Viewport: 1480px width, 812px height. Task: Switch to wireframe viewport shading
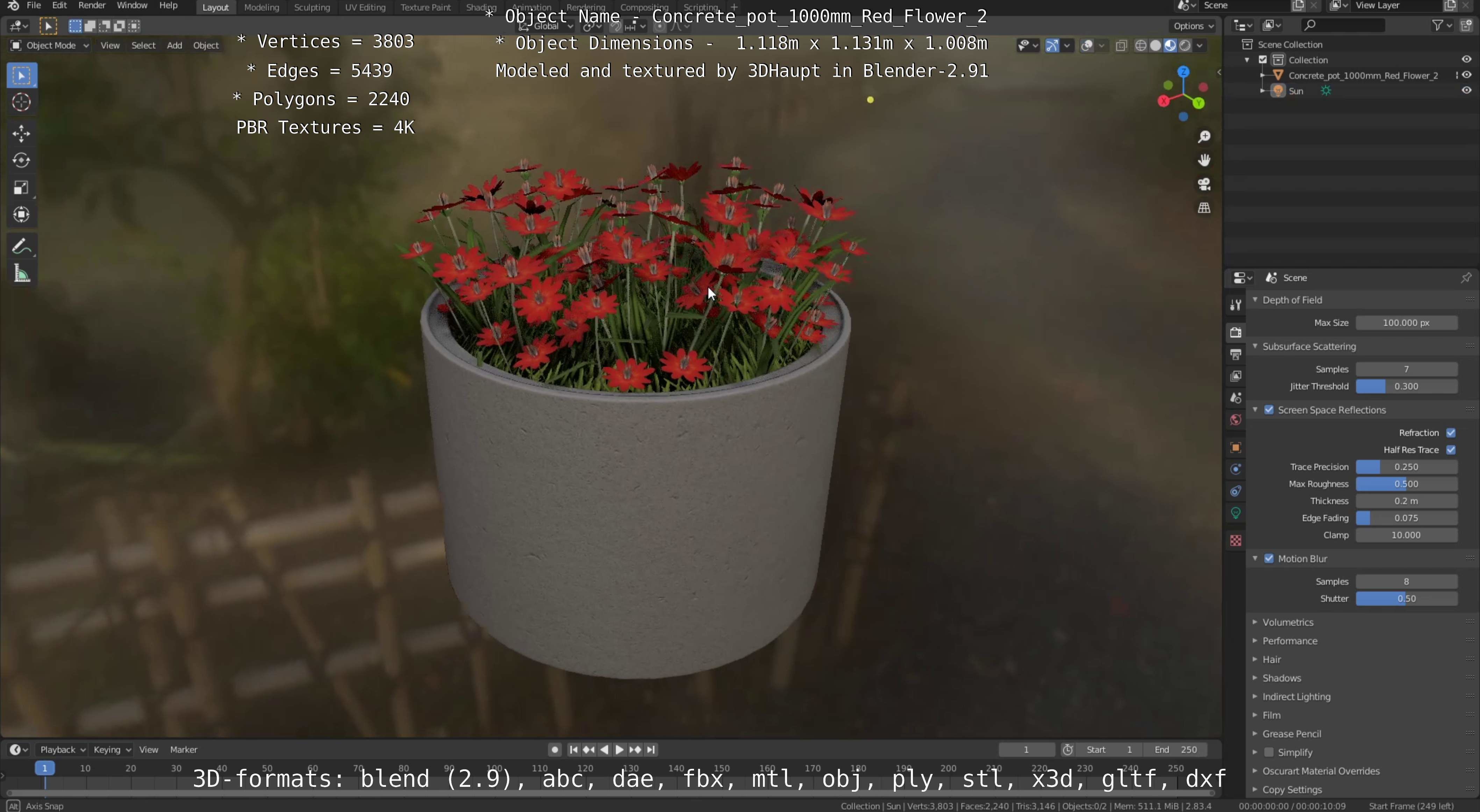pos(1141,46)
